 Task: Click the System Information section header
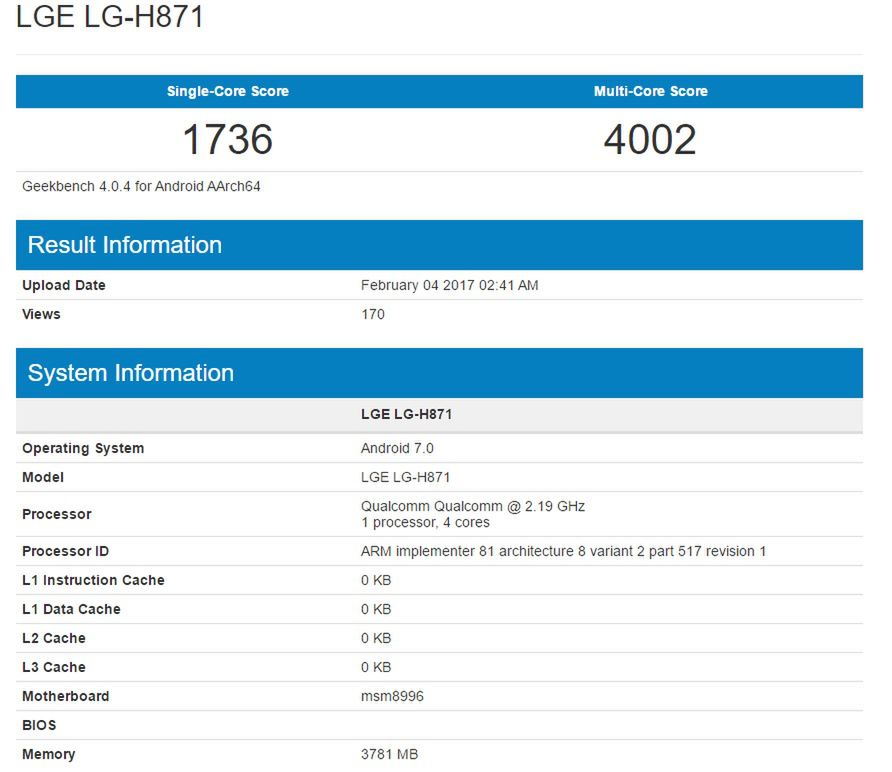128,372
